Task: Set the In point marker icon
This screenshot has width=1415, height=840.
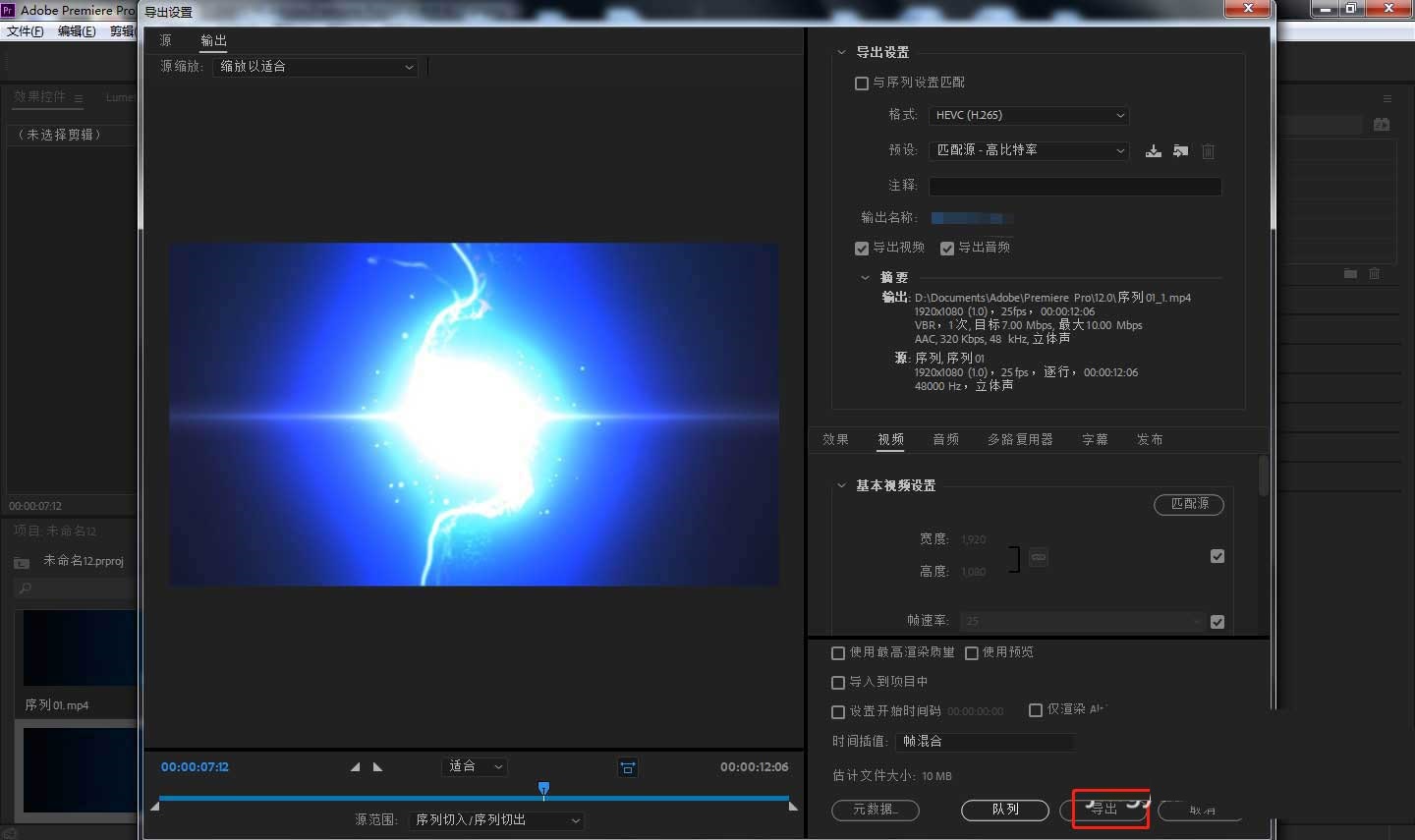Action: (x=355, y=767)
